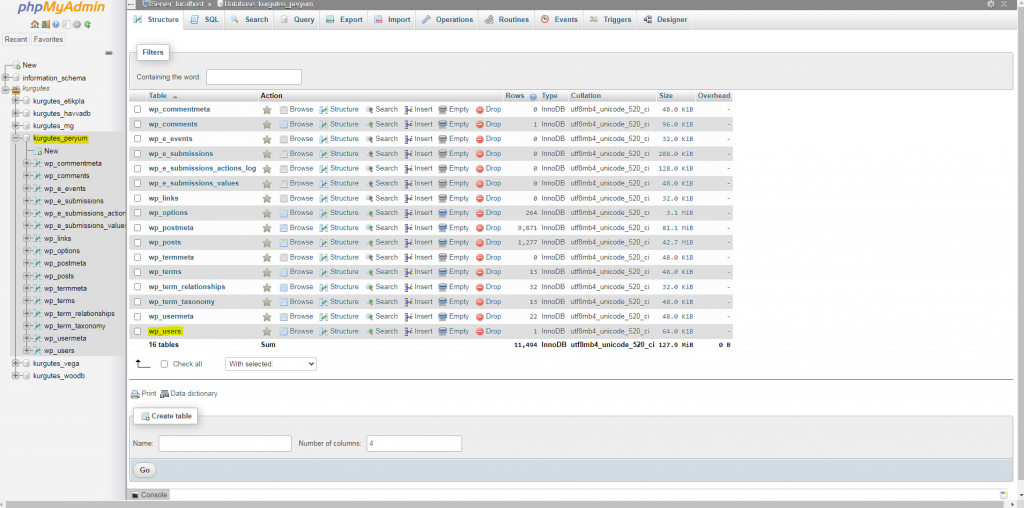
Task: Tick checkbox for wp_comments table
Action: 137,124
